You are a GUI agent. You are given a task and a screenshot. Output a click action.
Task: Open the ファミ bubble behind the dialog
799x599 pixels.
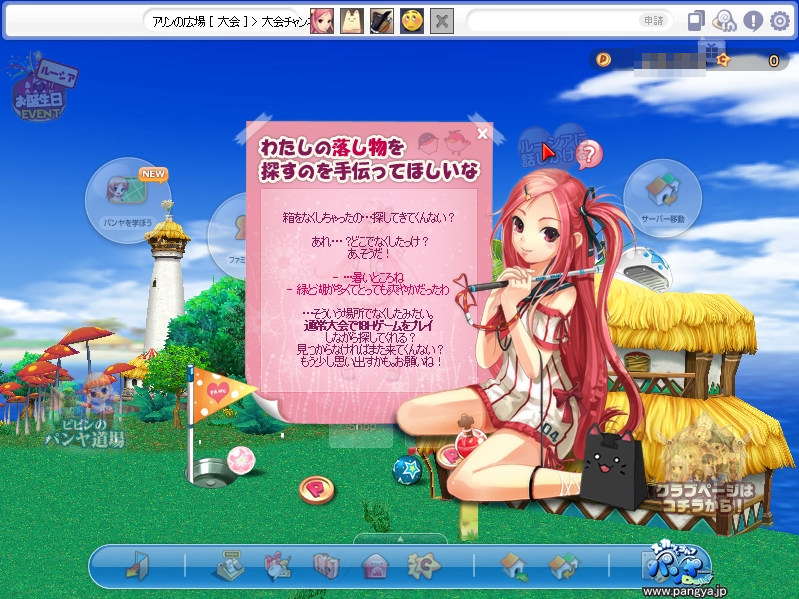click(x=228, y=235)
